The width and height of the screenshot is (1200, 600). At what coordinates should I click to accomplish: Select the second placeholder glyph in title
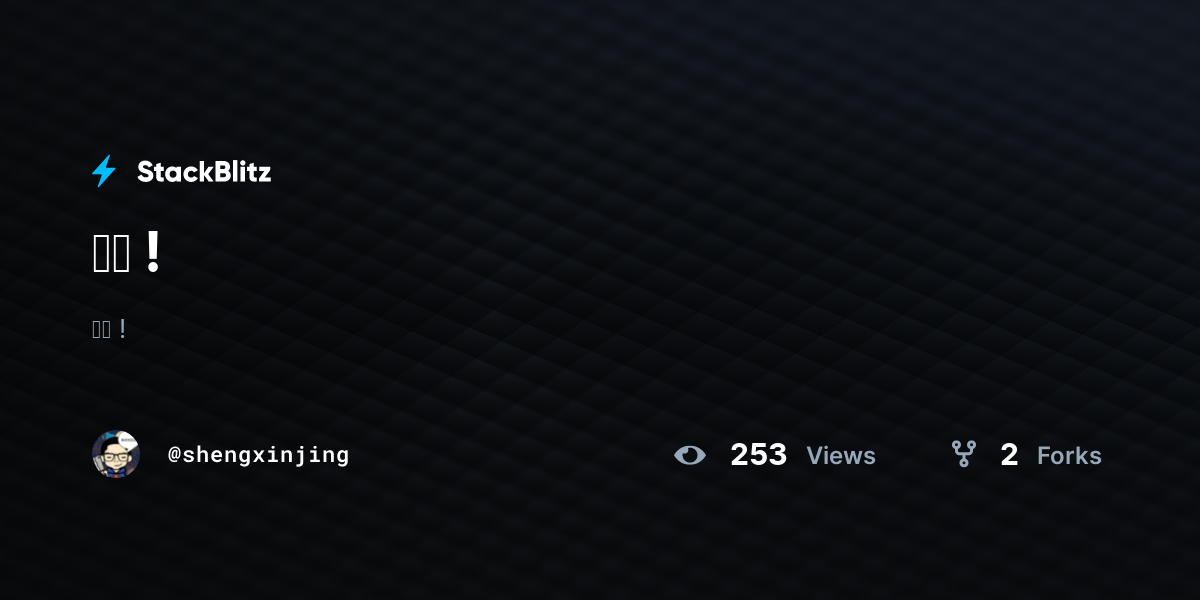point(121,254)
